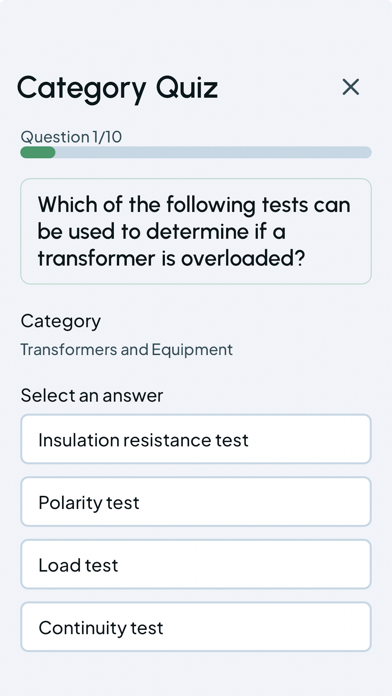Tap the answer box mentioning load
This screenshot has height=696, width=392.
pyautogui.click(x=196, y=564)
